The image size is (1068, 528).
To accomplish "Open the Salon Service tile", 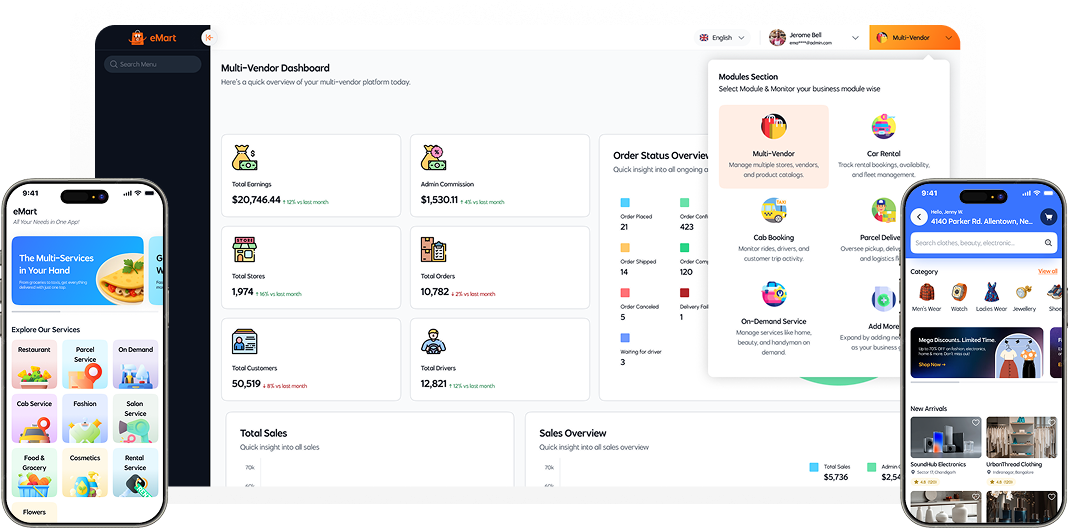I will [135, 419].
